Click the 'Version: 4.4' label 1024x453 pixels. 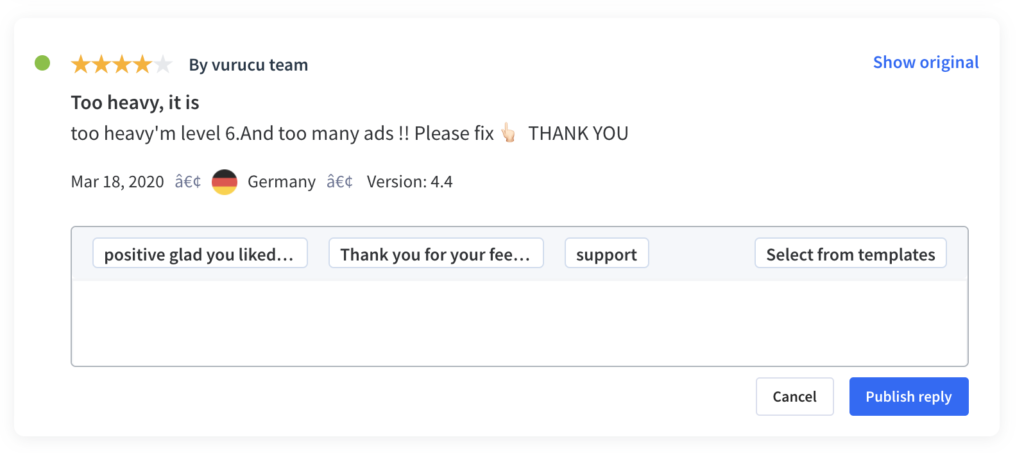[409, 181]
